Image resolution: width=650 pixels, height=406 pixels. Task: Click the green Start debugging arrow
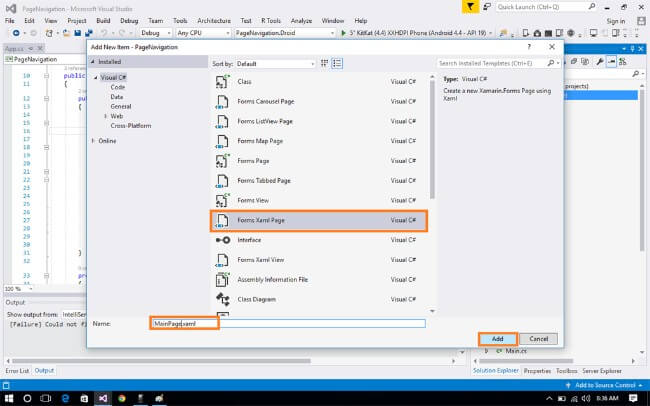point(343,33)
